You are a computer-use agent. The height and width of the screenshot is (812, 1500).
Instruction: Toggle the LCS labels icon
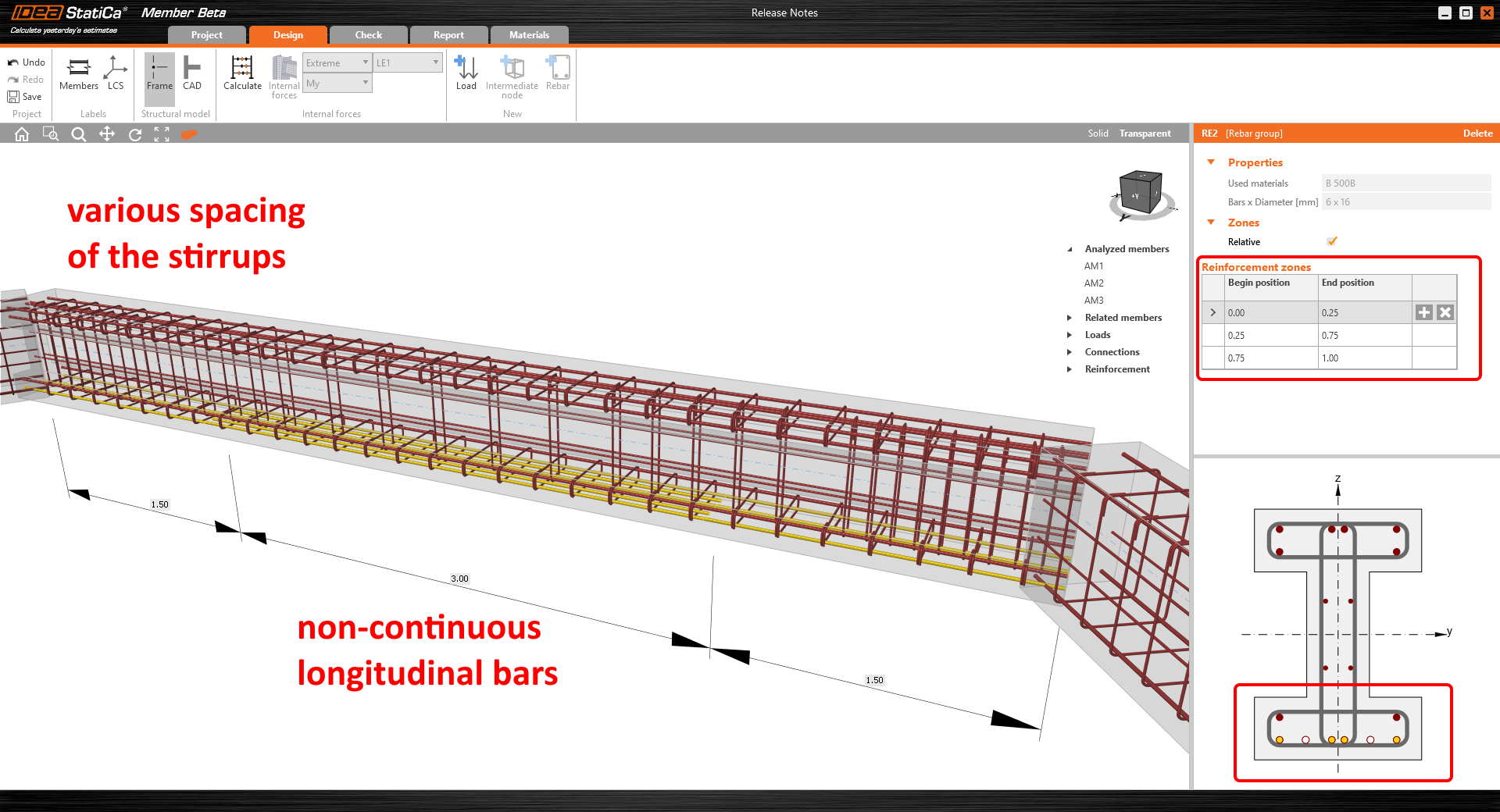tap(116, 74)
